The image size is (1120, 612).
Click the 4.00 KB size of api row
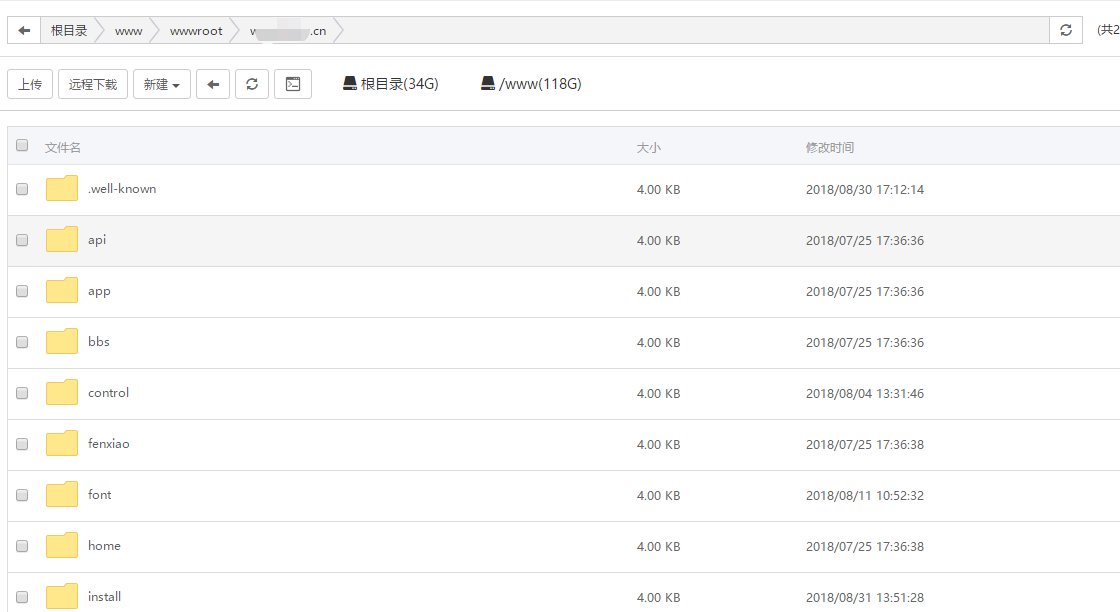659,241
